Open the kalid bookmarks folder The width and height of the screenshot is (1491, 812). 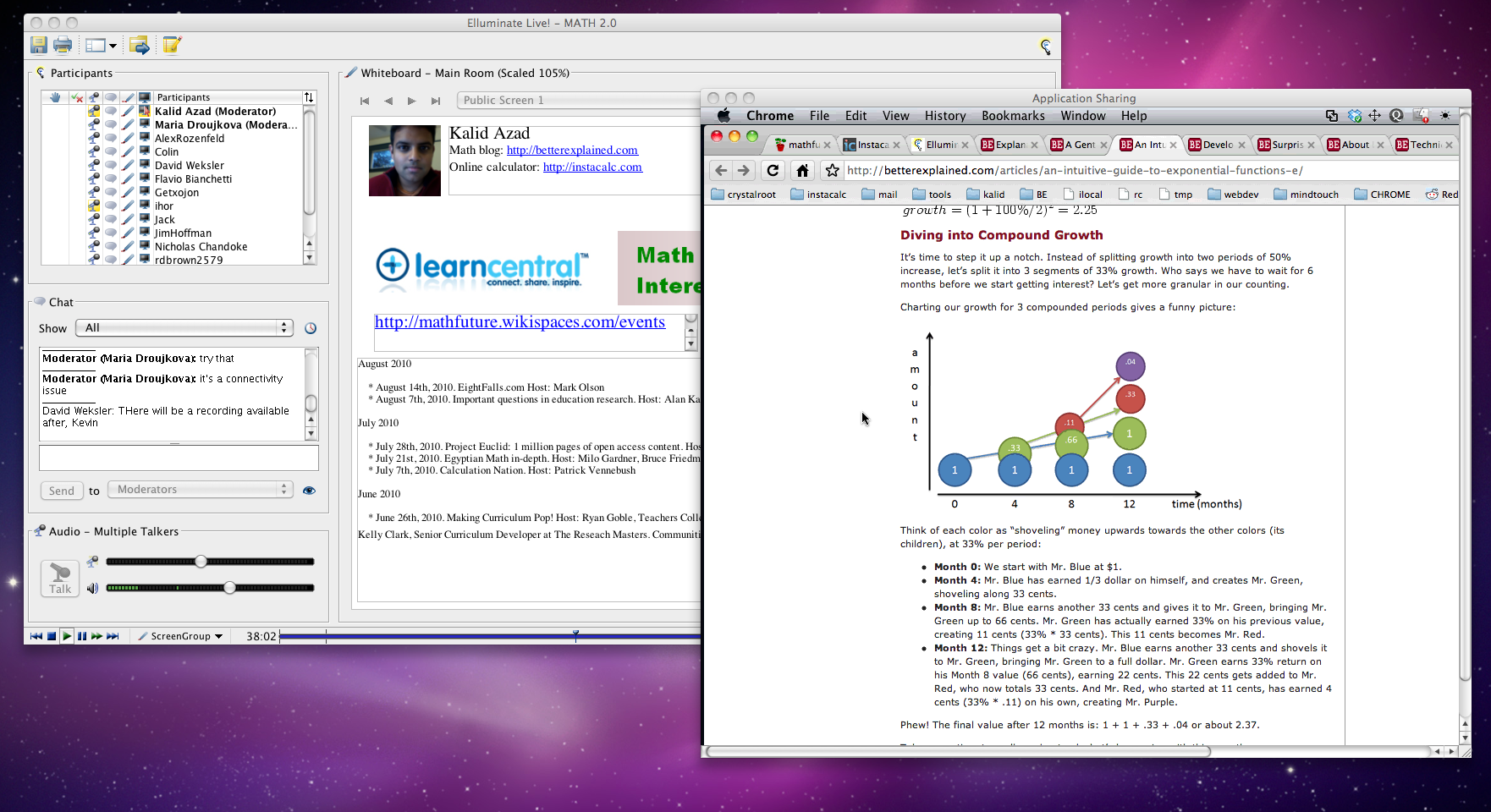(986, 195)
